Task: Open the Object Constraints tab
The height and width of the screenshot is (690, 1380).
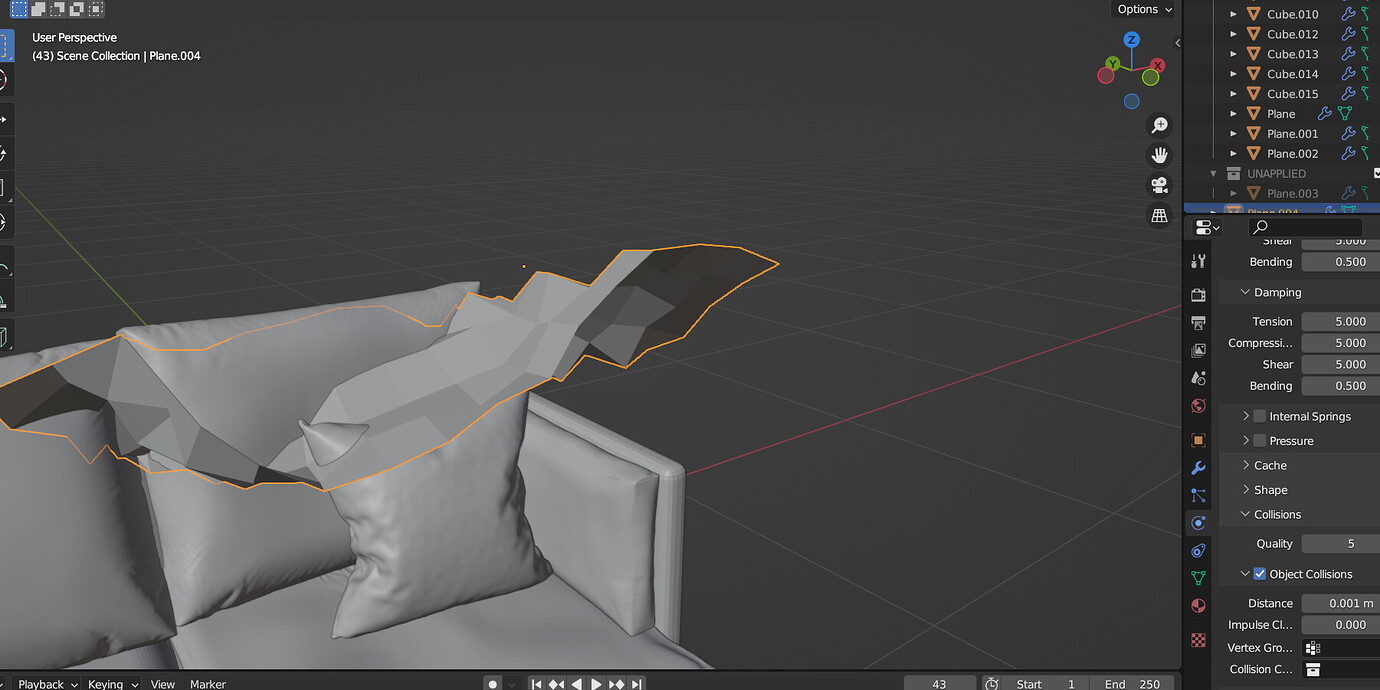Action: click(x=1198, y=550)
